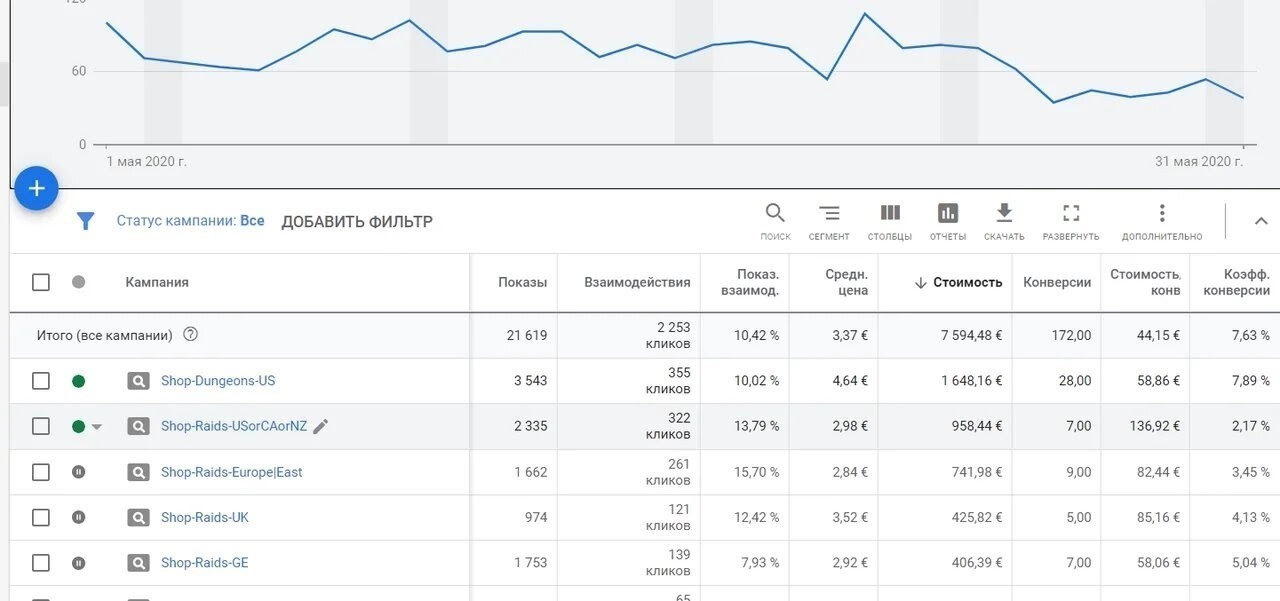Select the 136,92 € cost per conversion cell
Viewport: 1280px width, 601px height.
click(x=1155, y=426)
